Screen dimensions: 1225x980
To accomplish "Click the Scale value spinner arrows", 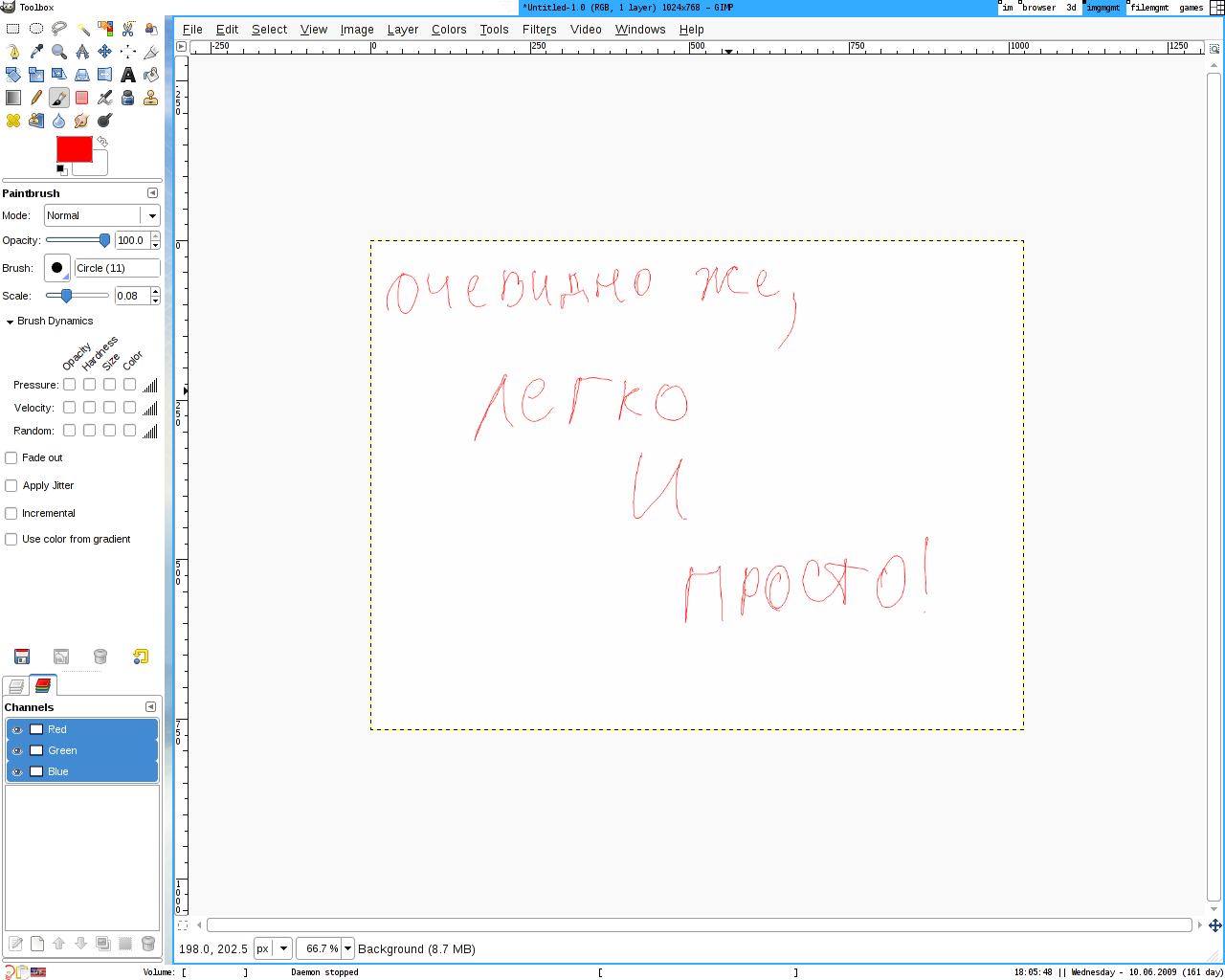I will pos(155,296).
